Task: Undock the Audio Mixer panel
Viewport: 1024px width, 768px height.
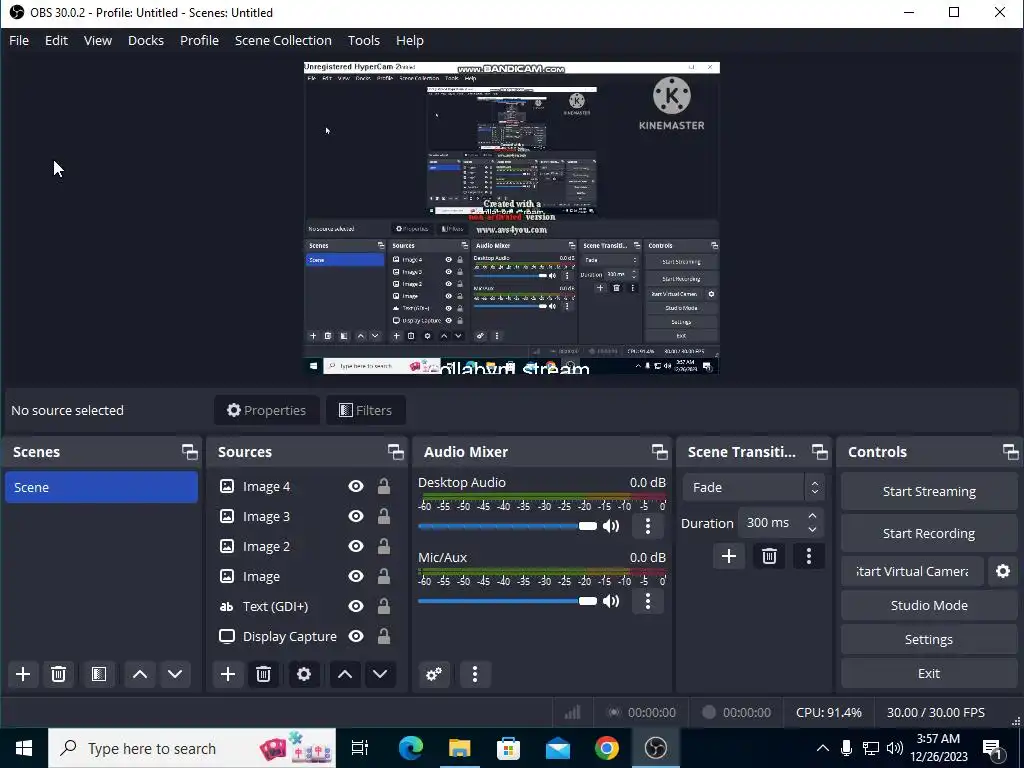Action: click(660, 452)
